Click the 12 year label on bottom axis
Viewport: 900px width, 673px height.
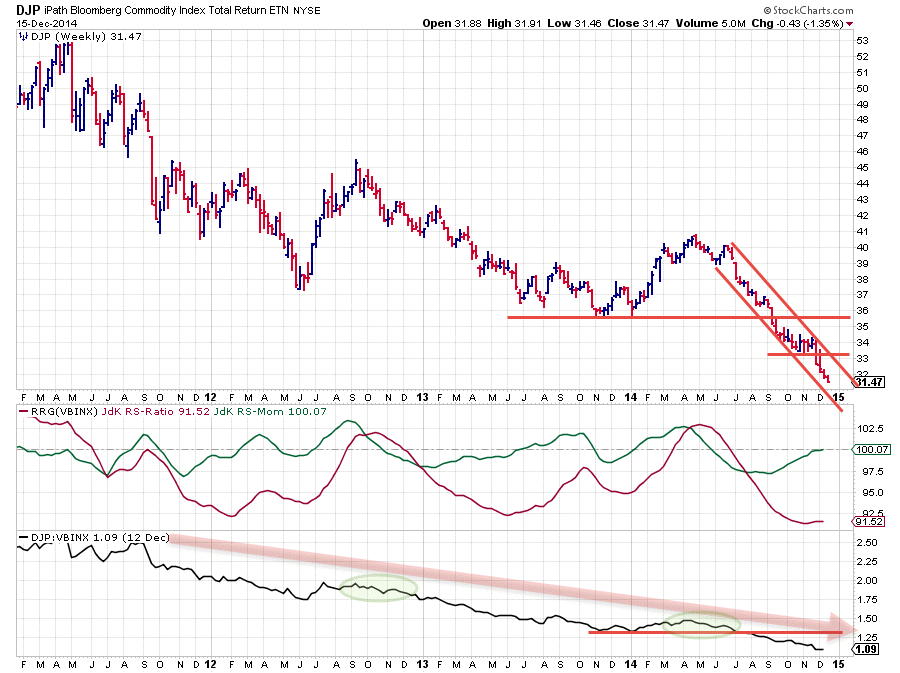(x=210, y=664)
